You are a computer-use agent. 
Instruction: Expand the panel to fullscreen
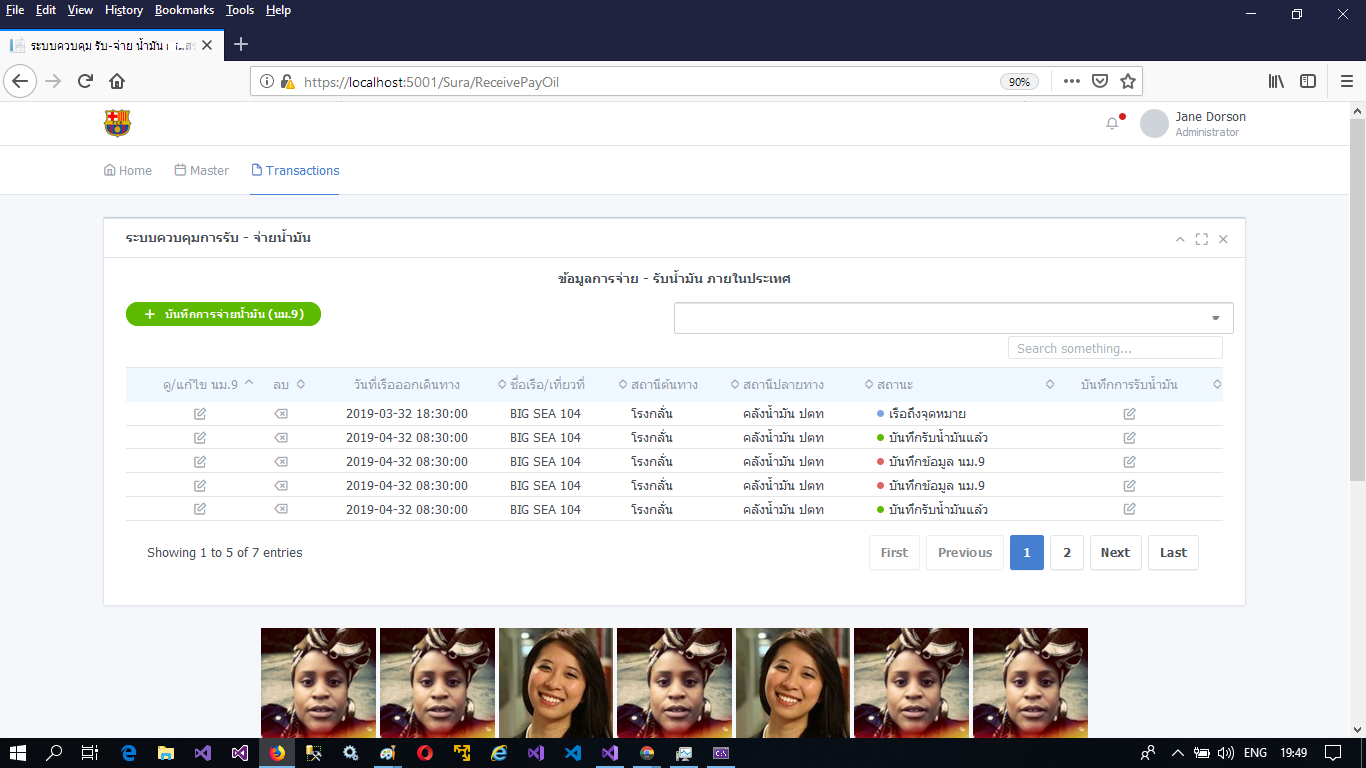click(x=1202, y=239)
